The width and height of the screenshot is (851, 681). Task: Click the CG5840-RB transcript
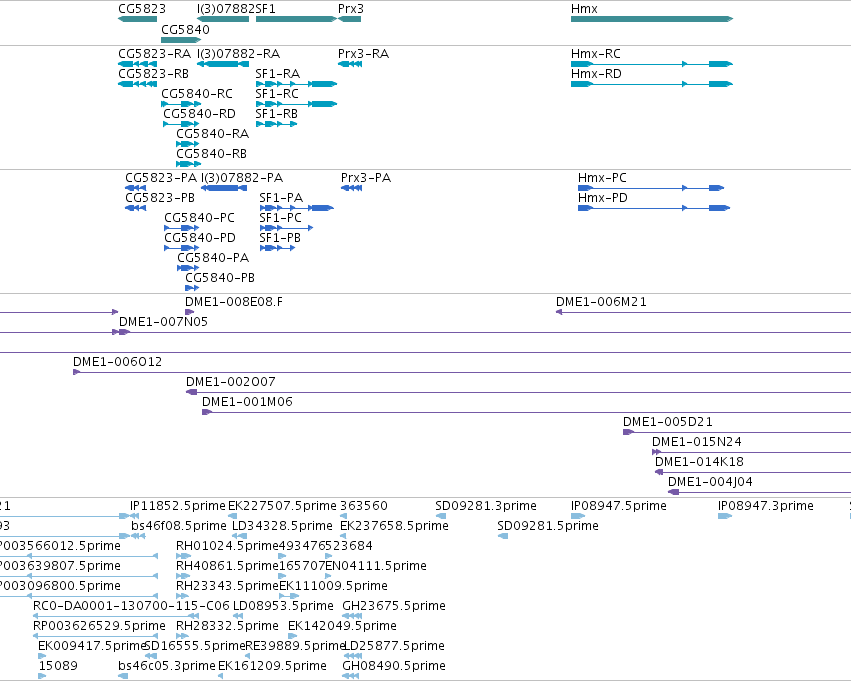click(189, 164)
